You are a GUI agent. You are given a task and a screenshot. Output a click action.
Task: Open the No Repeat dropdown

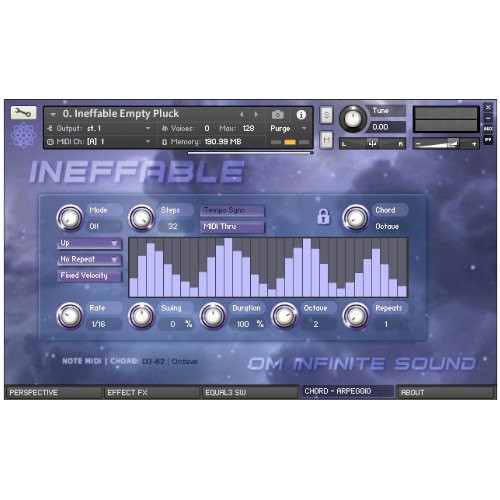pos(89,260)
